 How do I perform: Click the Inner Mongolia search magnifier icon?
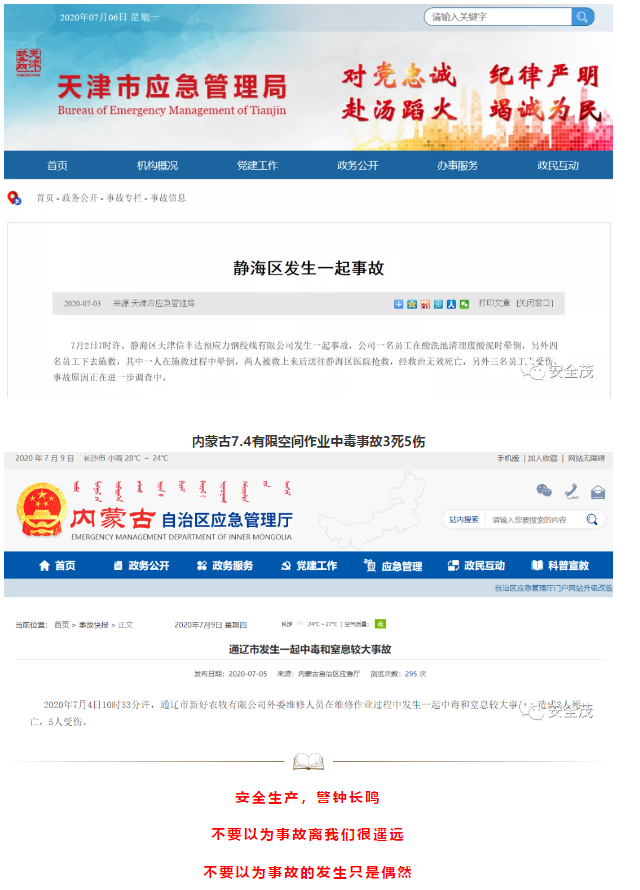click(x=592, y=519)
